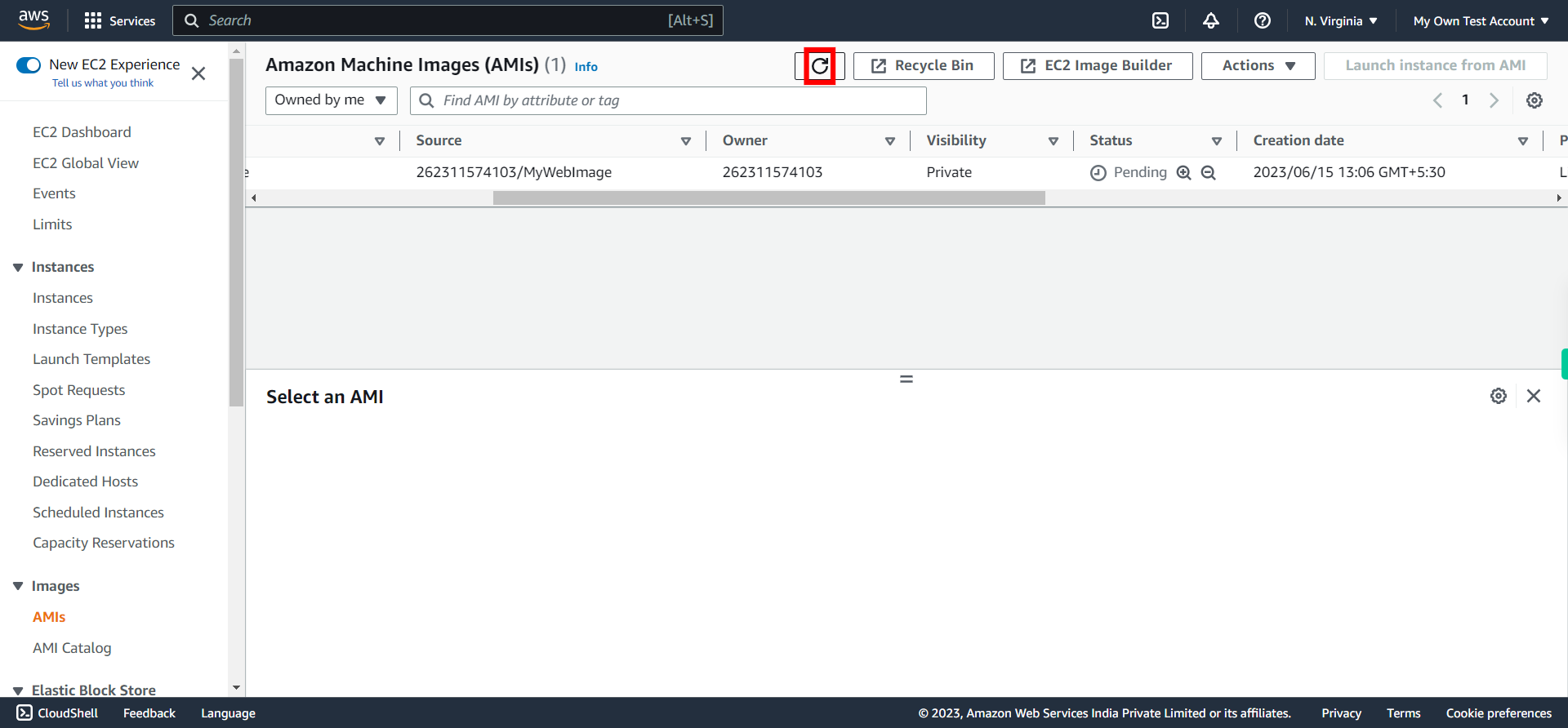Open AMI Catalog page
The height and width of the screenshot is (728, 1568).
pyautogui.click(x=72, y=648)
